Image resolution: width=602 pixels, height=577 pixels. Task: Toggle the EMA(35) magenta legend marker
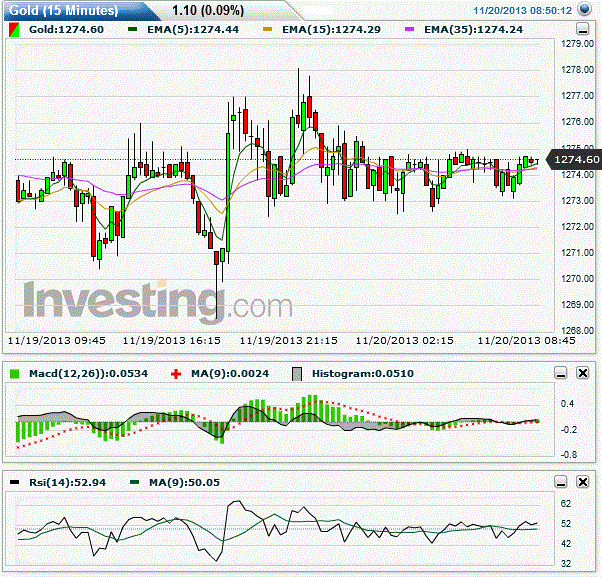tap(410, 29)
